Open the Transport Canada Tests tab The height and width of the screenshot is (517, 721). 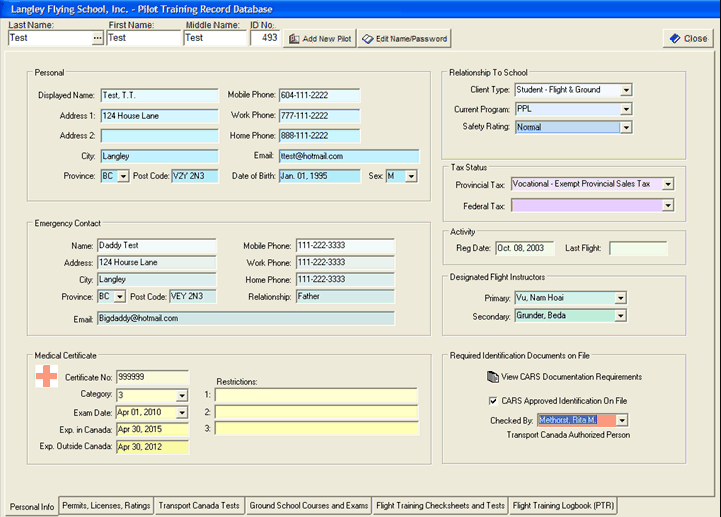coord(199,506)
